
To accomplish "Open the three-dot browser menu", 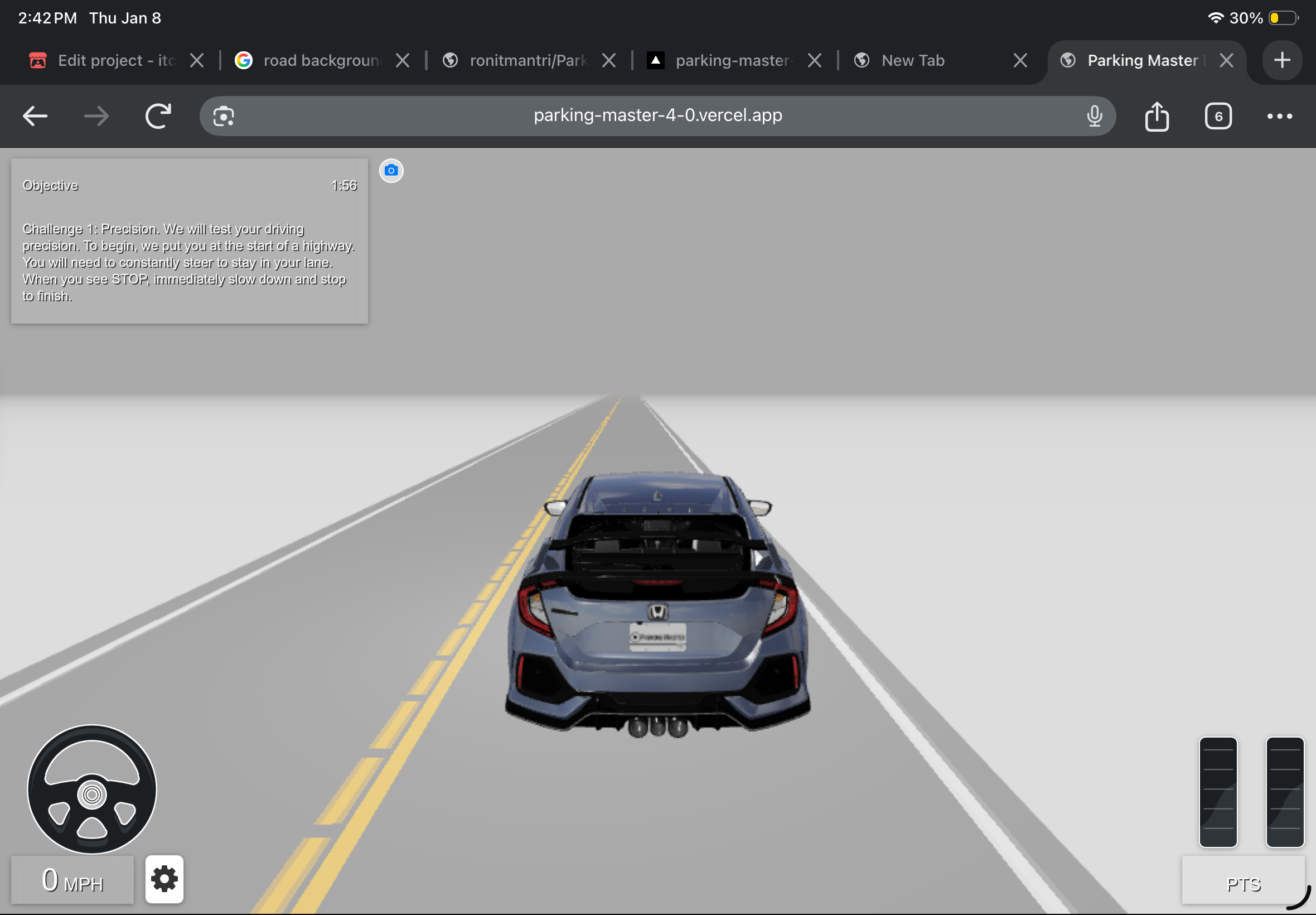I will coord(1279,117).
